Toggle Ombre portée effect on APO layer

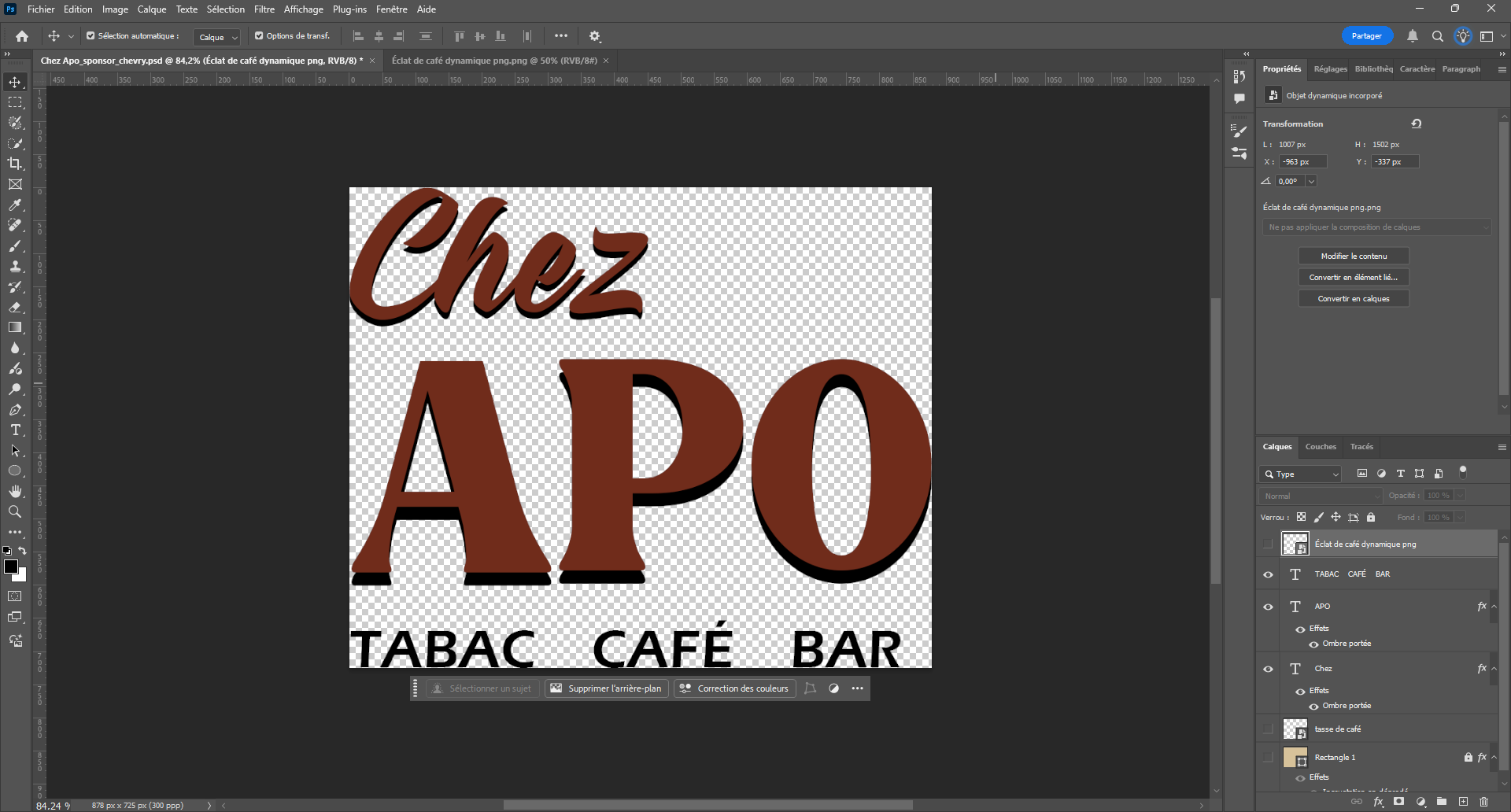pyautogui.click(x=1313, y=644)
